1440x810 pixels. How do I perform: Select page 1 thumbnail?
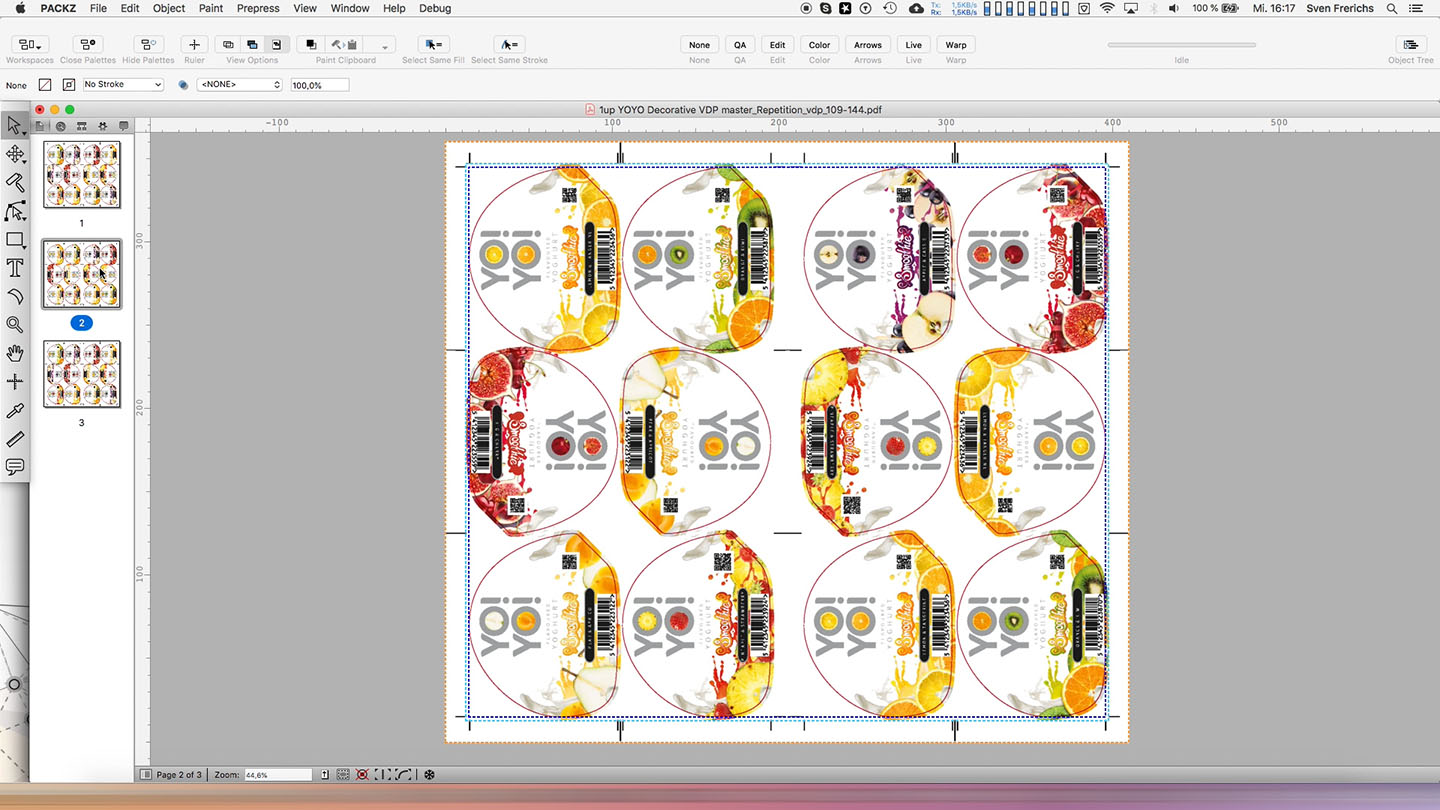coord(82,174)
